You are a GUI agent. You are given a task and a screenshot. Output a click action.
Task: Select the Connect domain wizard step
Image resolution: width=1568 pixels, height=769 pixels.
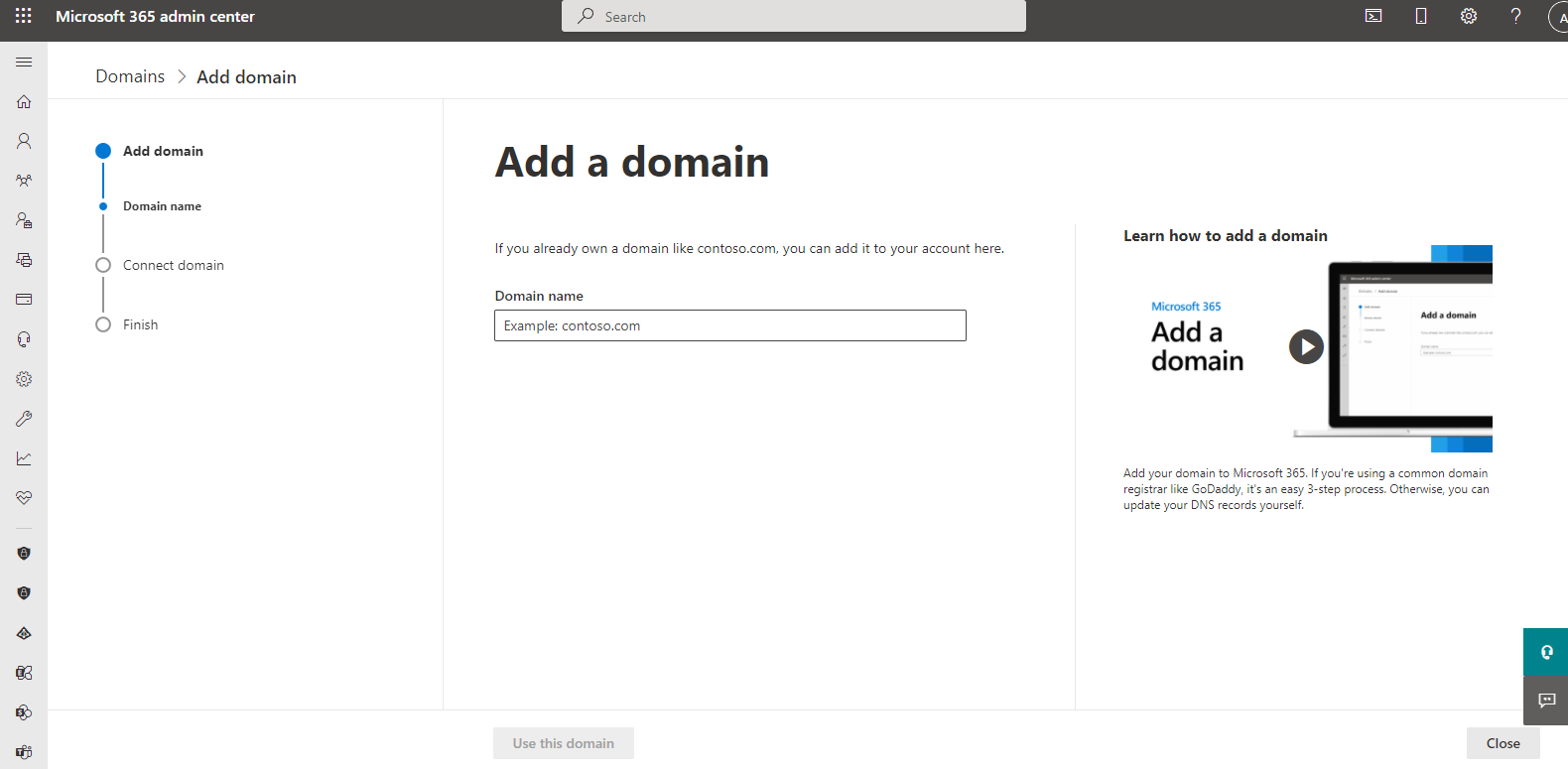(160, 265)
